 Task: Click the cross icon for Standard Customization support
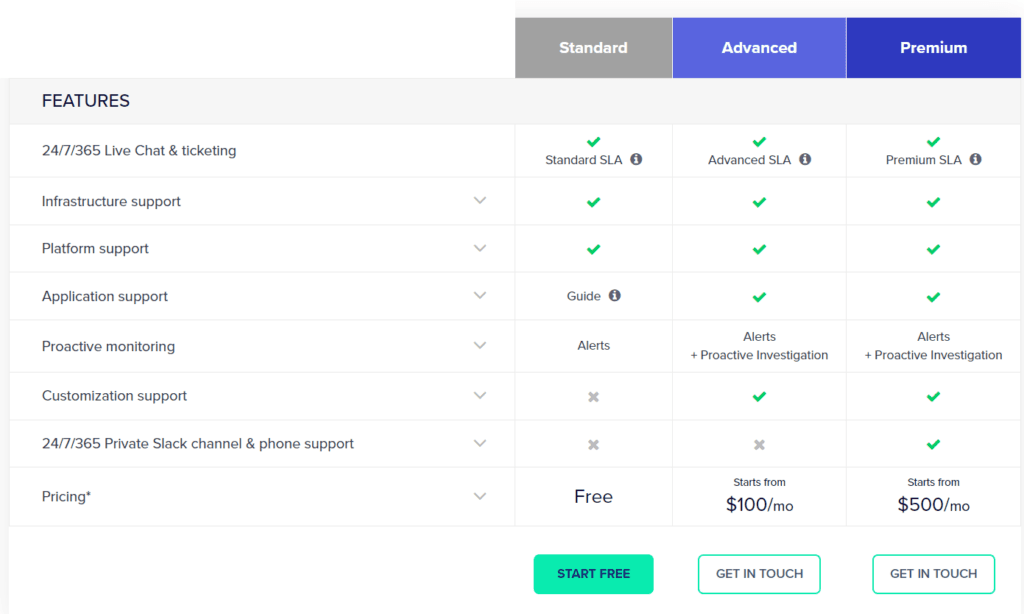(593, 394)
